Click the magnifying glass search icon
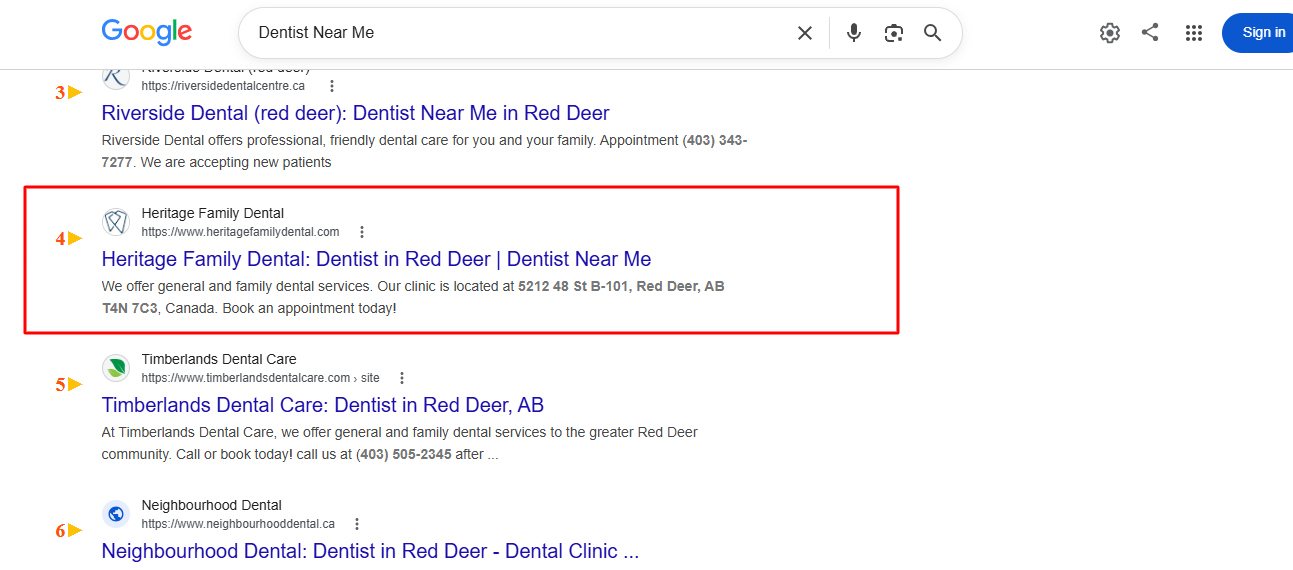This screenshot has height=570, width=1293. pos(932,33)
